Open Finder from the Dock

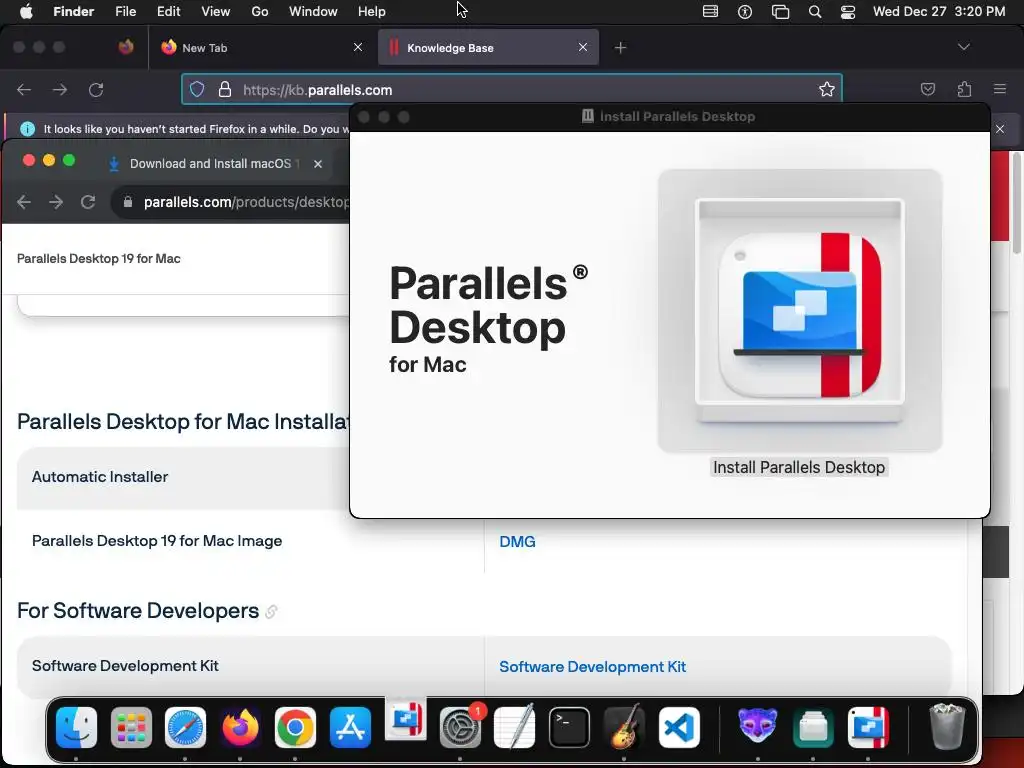point(76,728)
